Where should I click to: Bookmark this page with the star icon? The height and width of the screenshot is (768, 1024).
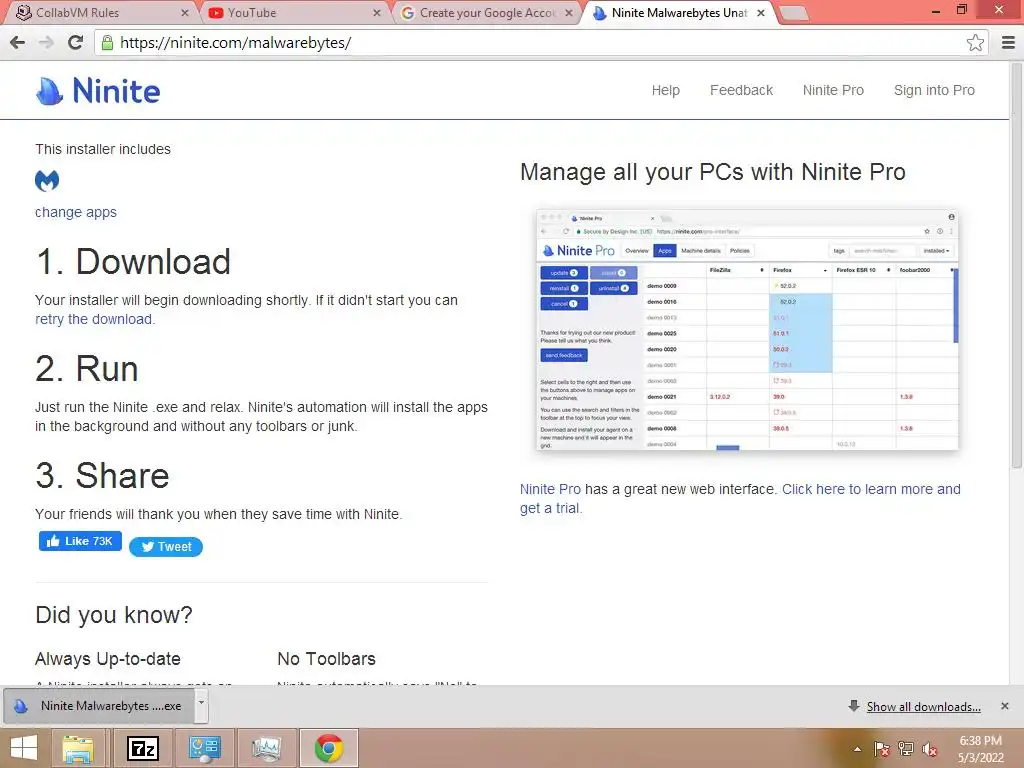click(975, 42)
